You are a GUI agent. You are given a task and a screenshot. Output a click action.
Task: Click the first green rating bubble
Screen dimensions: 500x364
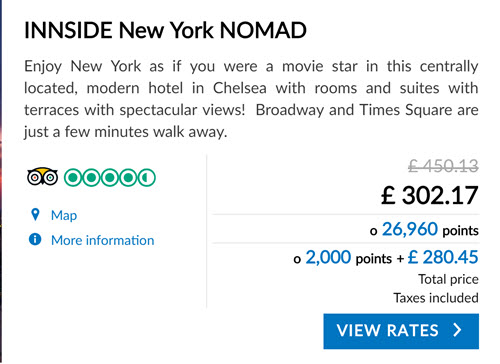pyautogui.click(x=73, y=178)
